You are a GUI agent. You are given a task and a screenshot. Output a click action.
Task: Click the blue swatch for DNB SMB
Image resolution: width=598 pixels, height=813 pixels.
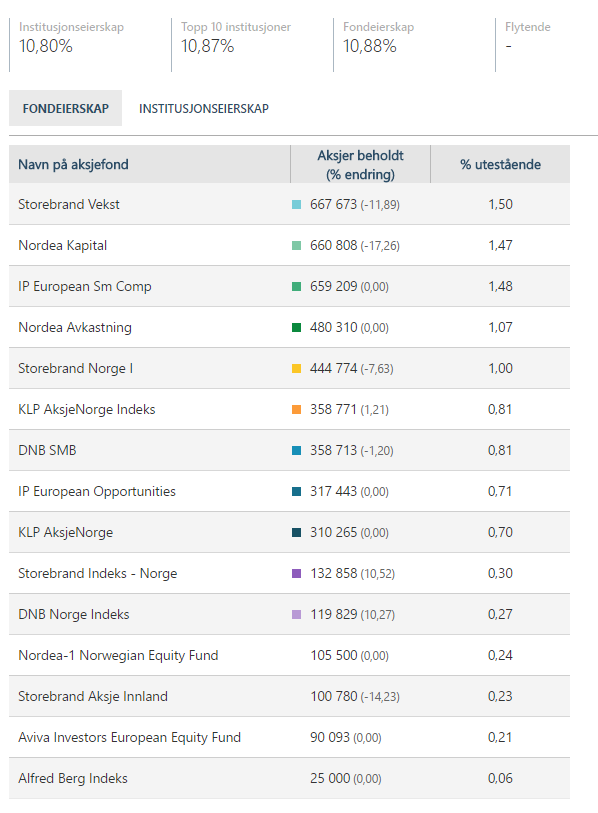(x=297, y=451)
